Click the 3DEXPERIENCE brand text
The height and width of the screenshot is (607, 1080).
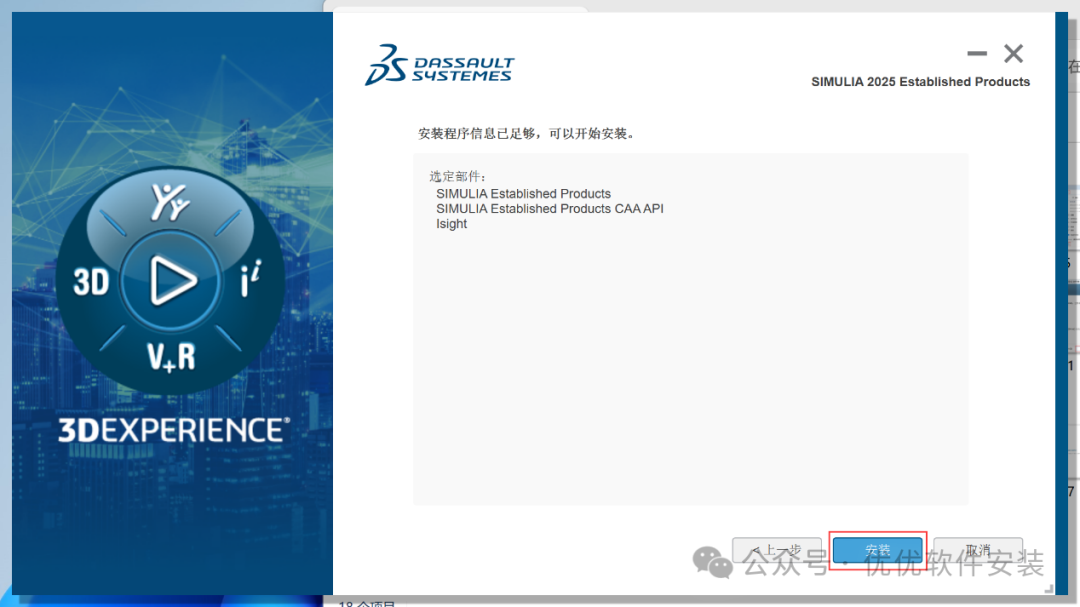pyautogui.click(x=172, y=431)
